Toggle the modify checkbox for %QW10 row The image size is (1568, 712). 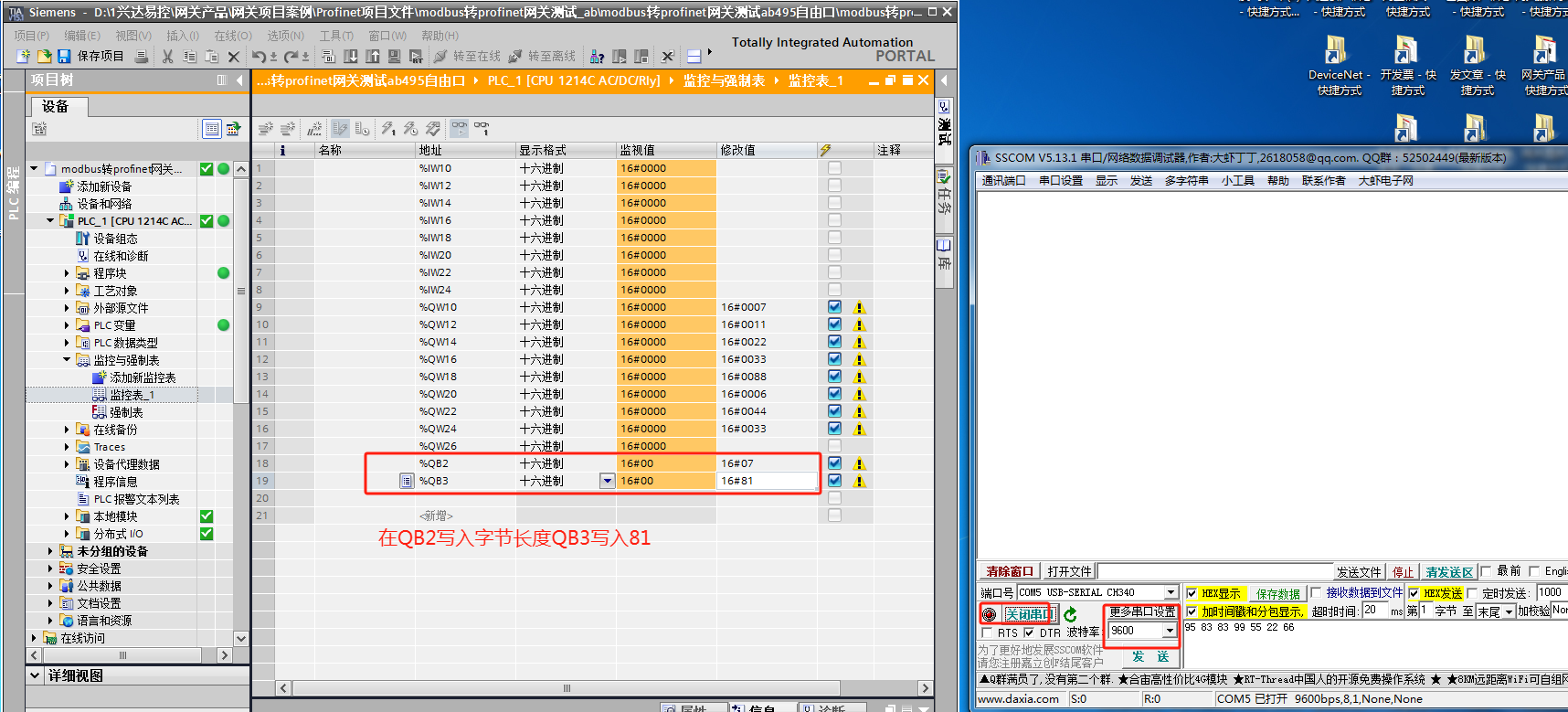(834, 307)
